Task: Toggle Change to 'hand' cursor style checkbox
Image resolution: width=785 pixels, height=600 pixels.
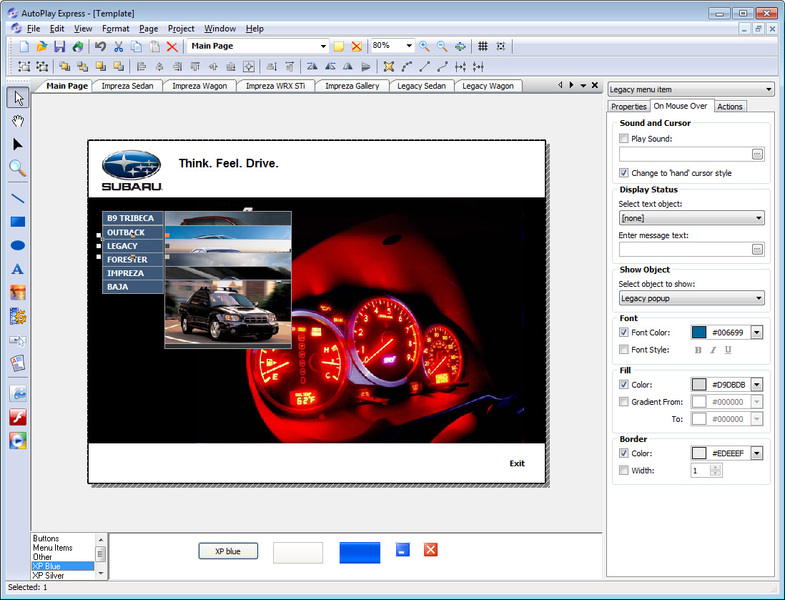Action: pos(623,173)
